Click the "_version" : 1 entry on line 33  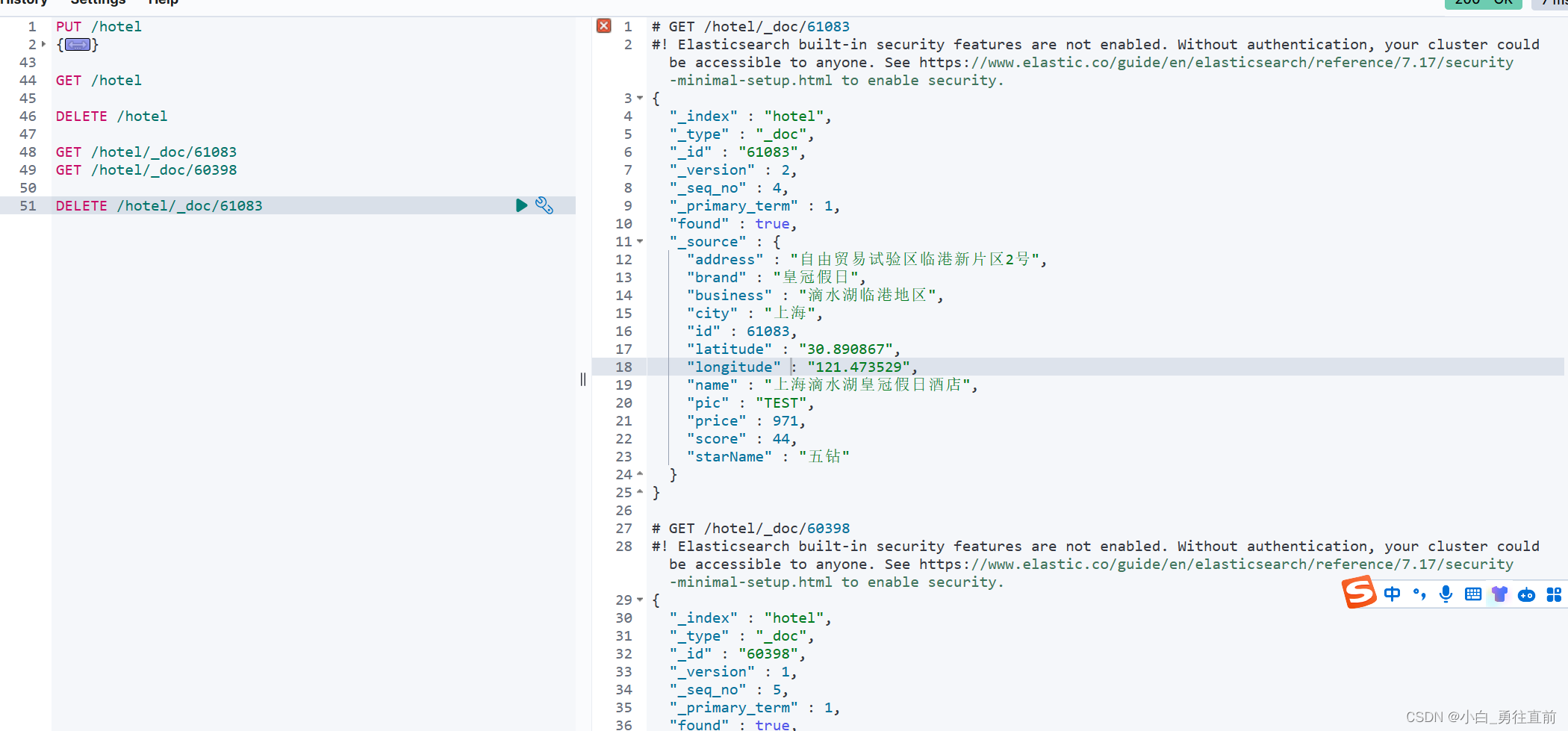[x=733, y=671]
